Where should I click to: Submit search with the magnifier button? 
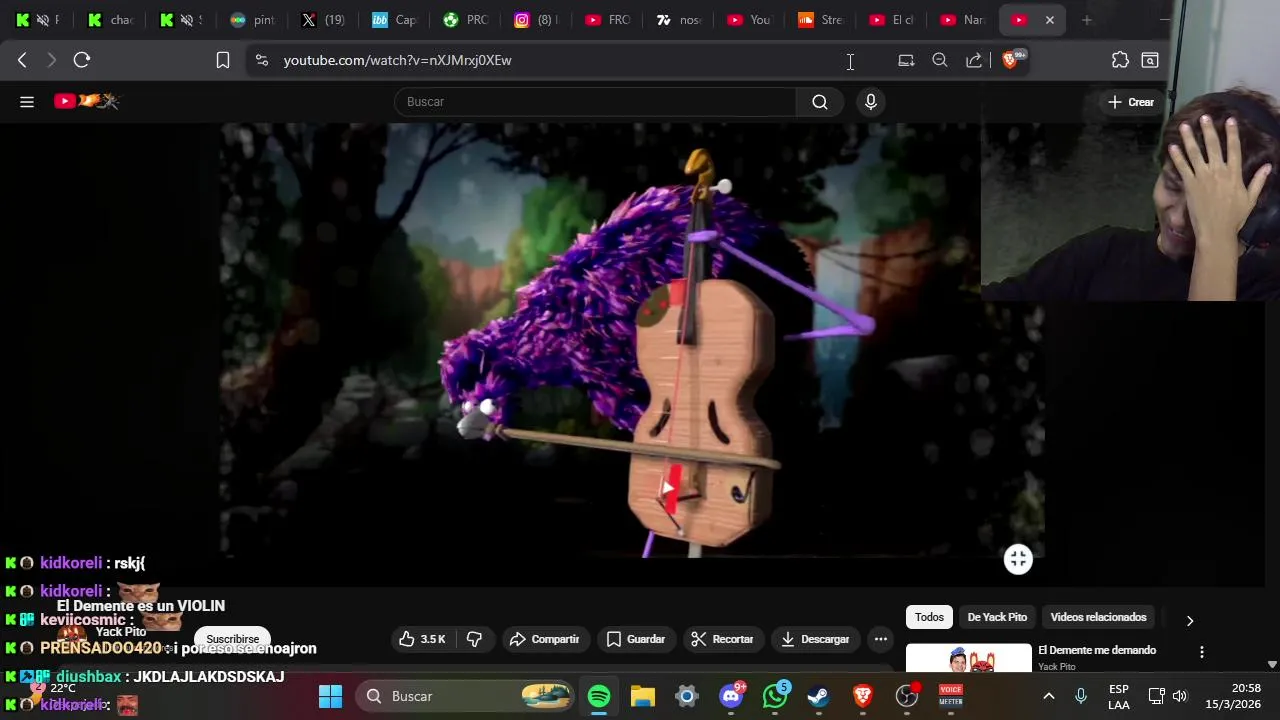pos(820,101)
